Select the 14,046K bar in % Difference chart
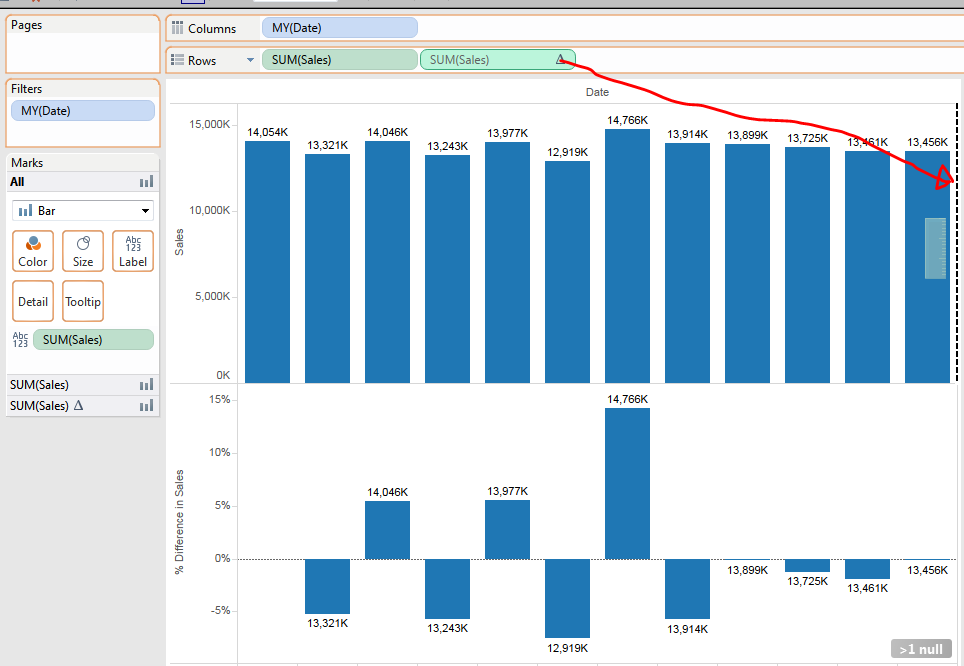Screen dimensions: 964x666 click(x=387, y=530)
